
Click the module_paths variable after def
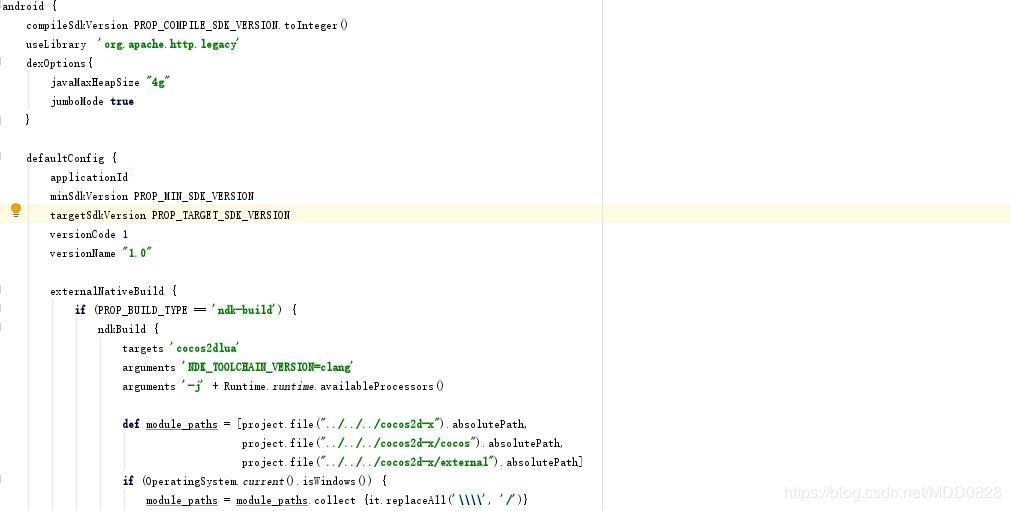182,424
